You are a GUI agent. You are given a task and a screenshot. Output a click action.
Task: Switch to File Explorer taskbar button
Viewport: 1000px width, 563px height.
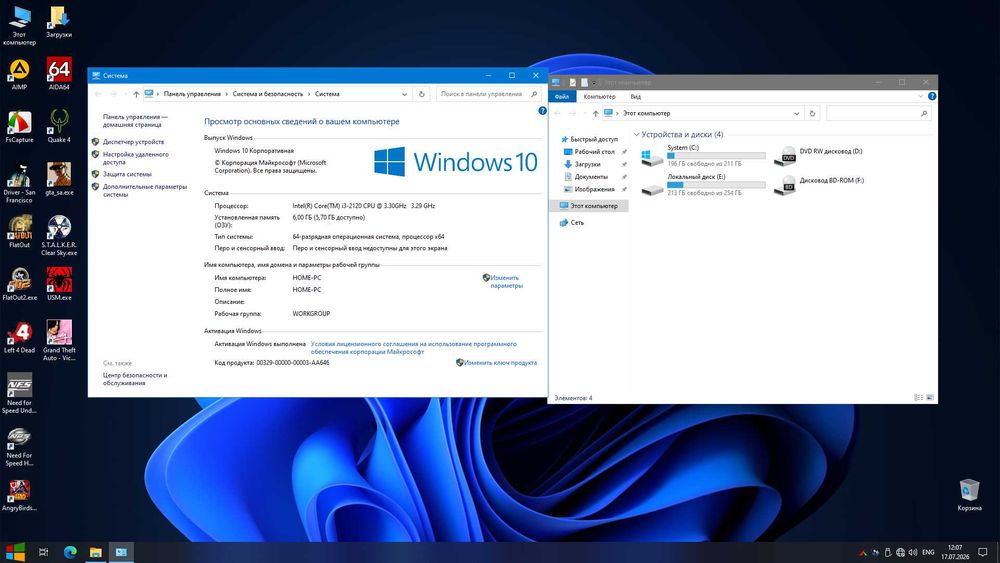pos(95,552)
